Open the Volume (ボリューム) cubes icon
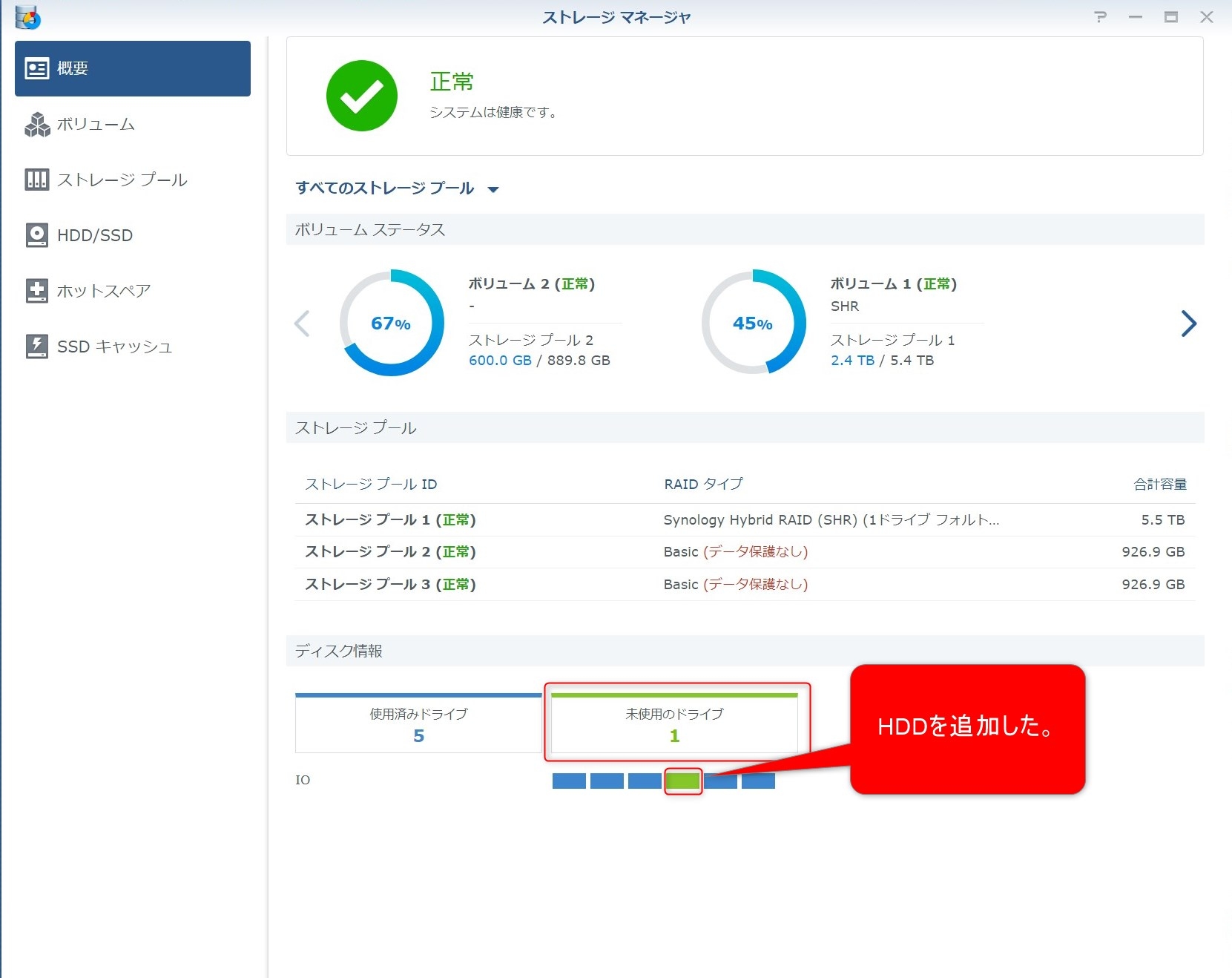 coord(37,125)
